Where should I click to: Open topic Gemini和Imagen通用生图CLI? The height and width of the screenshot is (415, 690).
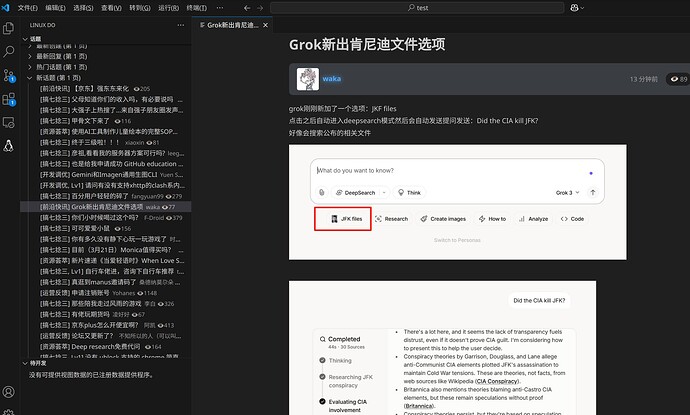pyautogui.click(x=106, y=174)
